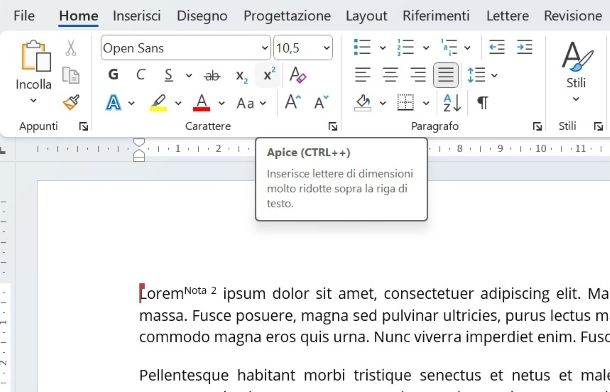The image size is (610, 392).
Task: Switch to the Layout tab
Action: click(x=366, y=16)
